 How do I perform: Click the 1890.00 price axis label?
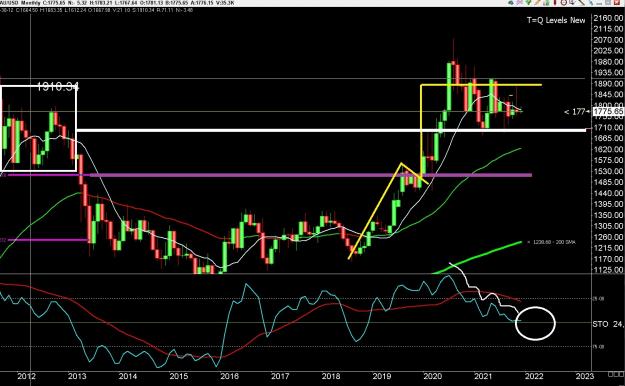tap(608, 84)
